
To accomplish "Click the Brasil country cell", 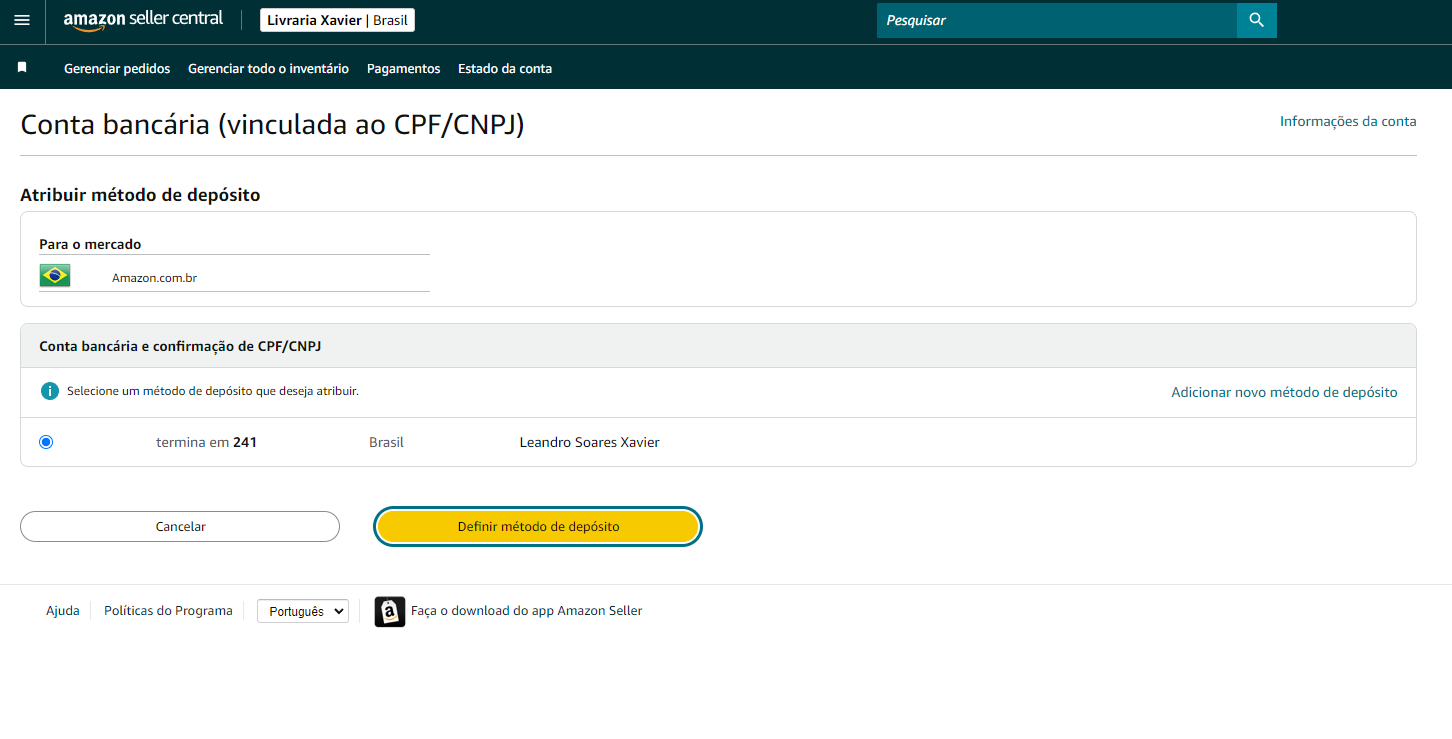I will click(x=386, y=442).
